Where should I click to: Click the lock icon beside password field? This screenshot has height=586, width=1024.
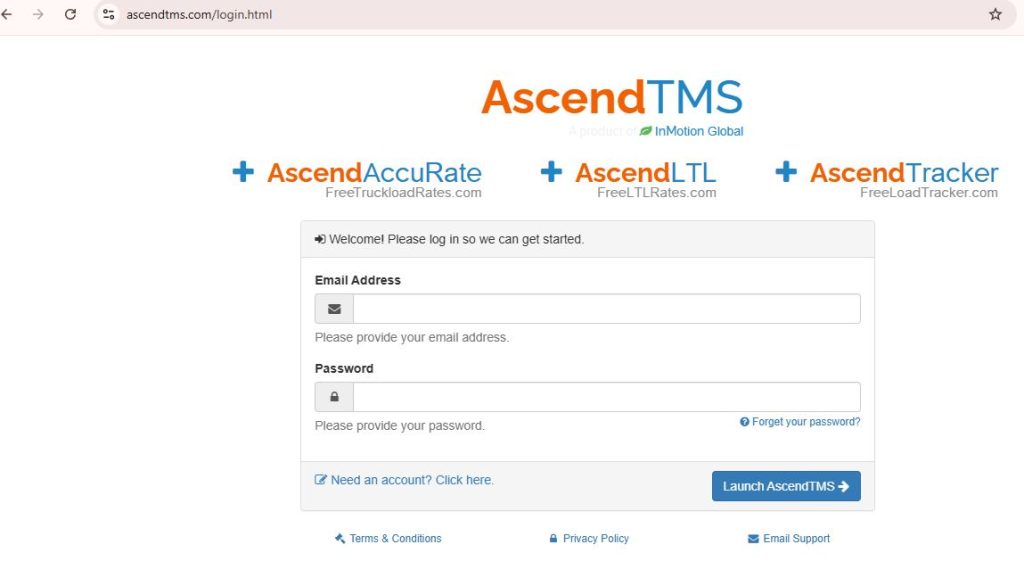[334, 397]
